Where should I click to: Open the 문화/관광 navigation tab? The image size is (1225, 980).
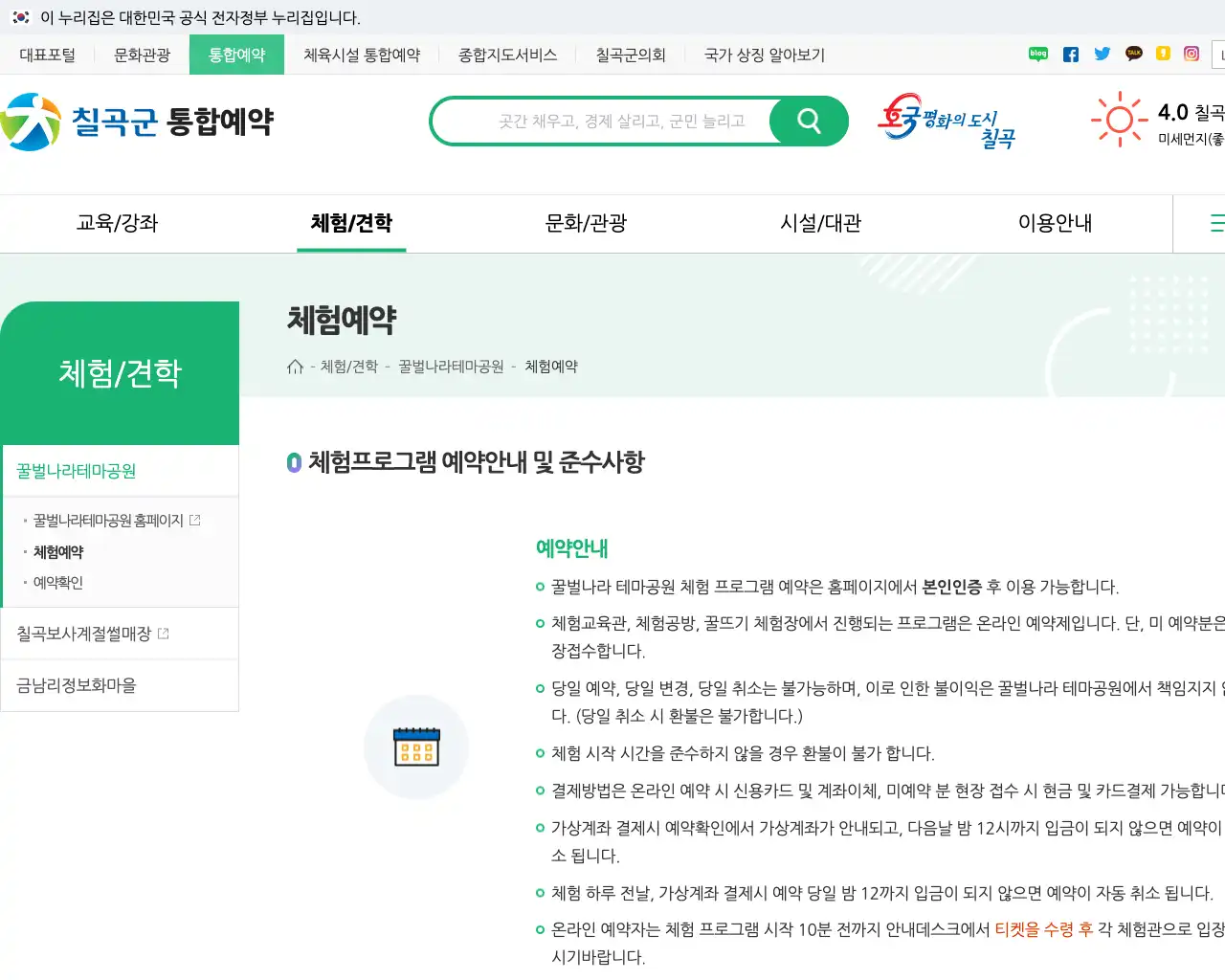coord(584,223)
